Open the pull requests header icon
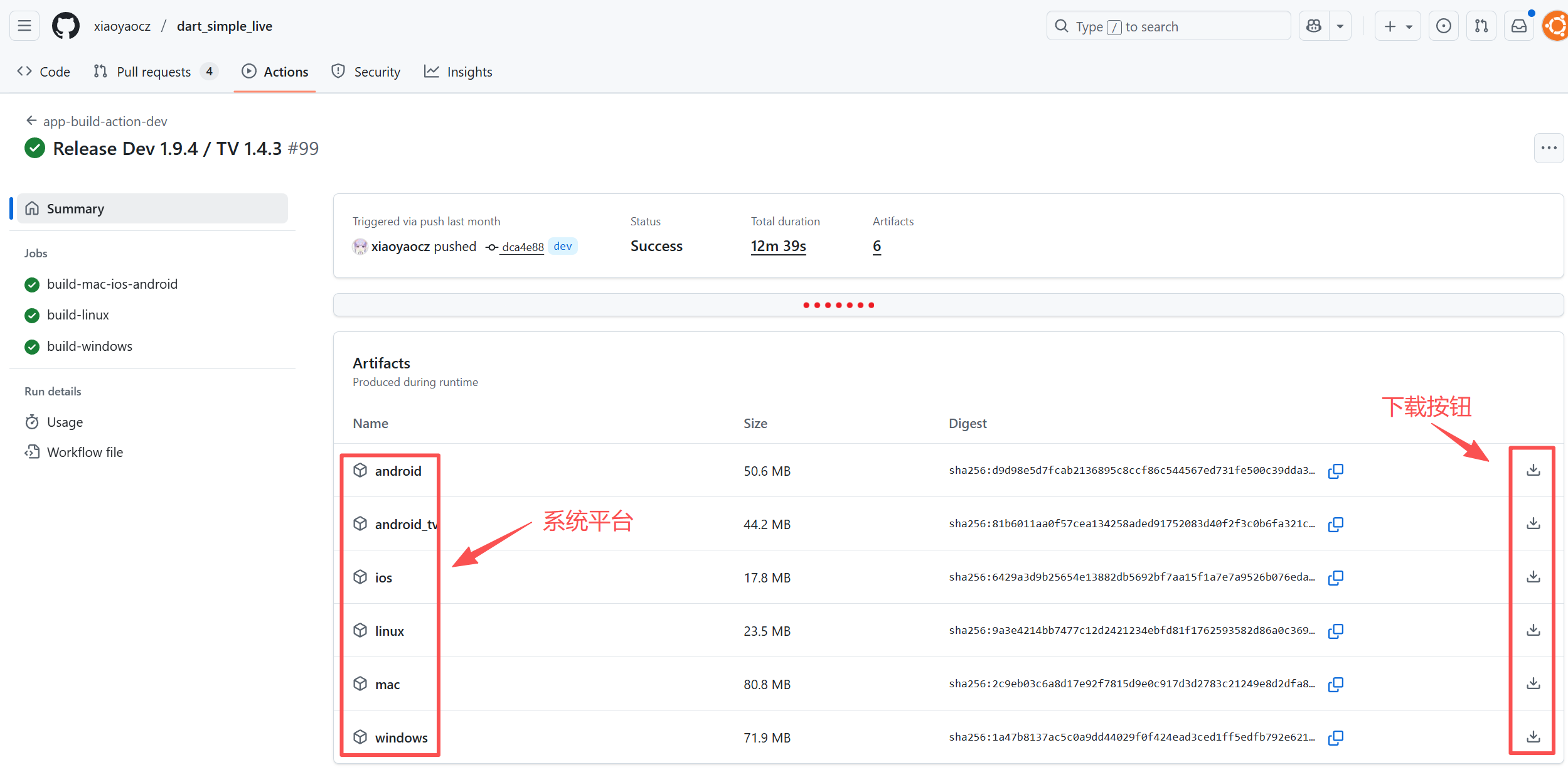Screen dimensions: 1568x772 tap(1481, 26)
